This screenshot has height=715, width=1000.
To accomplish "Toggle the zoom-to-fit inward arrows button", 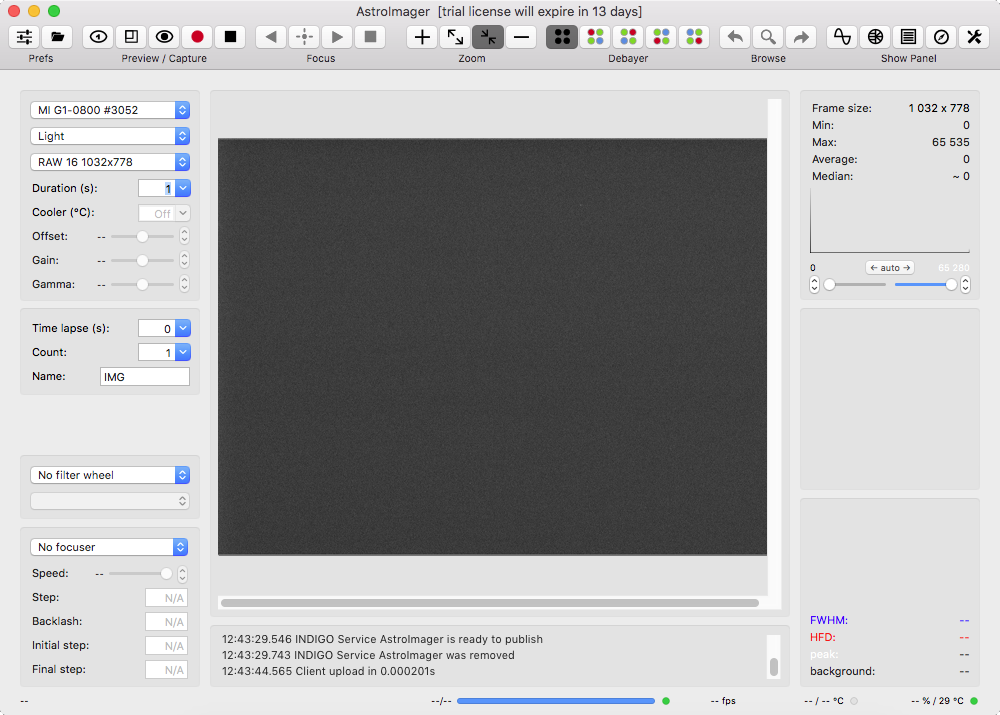I will pos(488,37).
